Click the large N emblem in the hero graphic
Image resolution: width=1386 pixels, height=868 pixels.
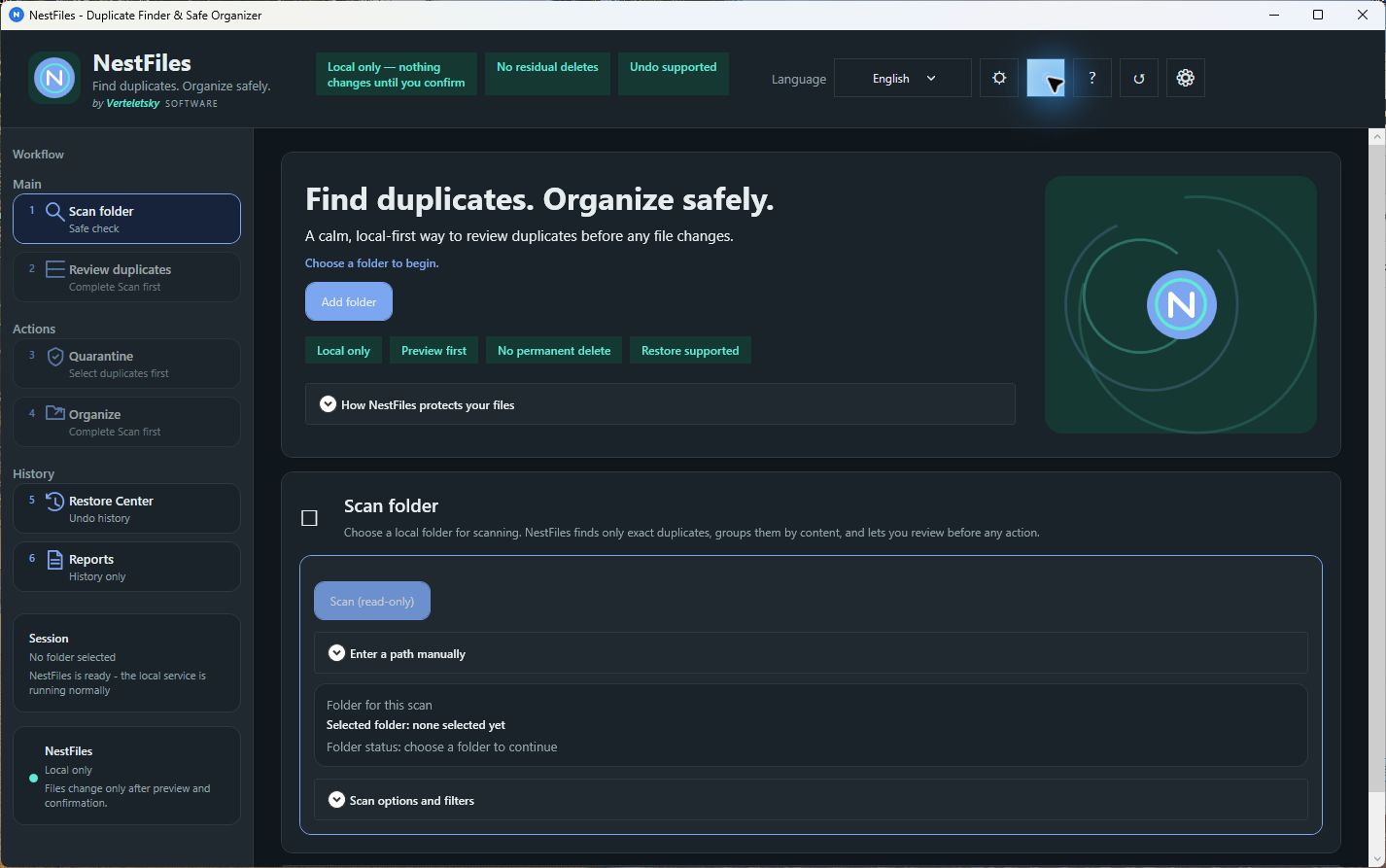coord(1181,304)
